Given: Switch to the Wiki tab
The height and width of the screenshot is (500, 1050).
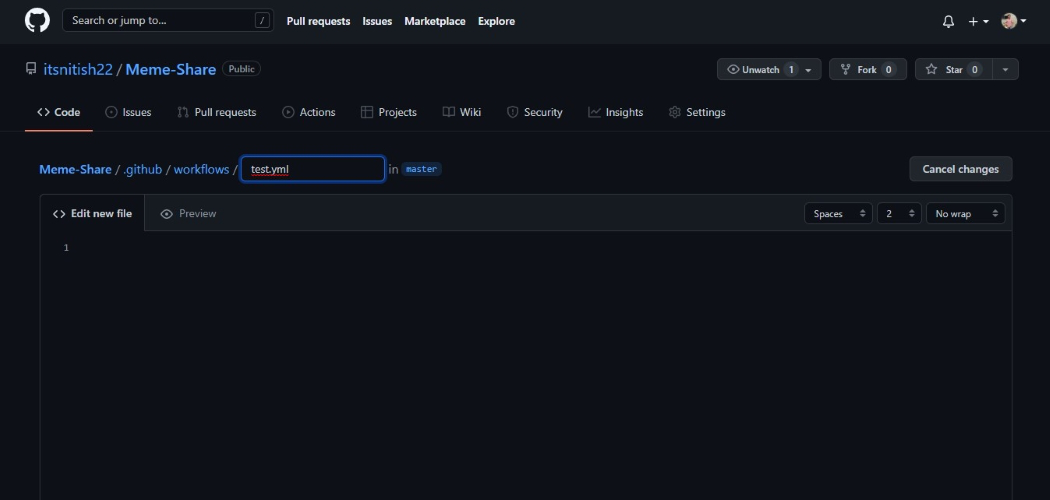Looking at the screenshot, I should [x=461, y=112].
